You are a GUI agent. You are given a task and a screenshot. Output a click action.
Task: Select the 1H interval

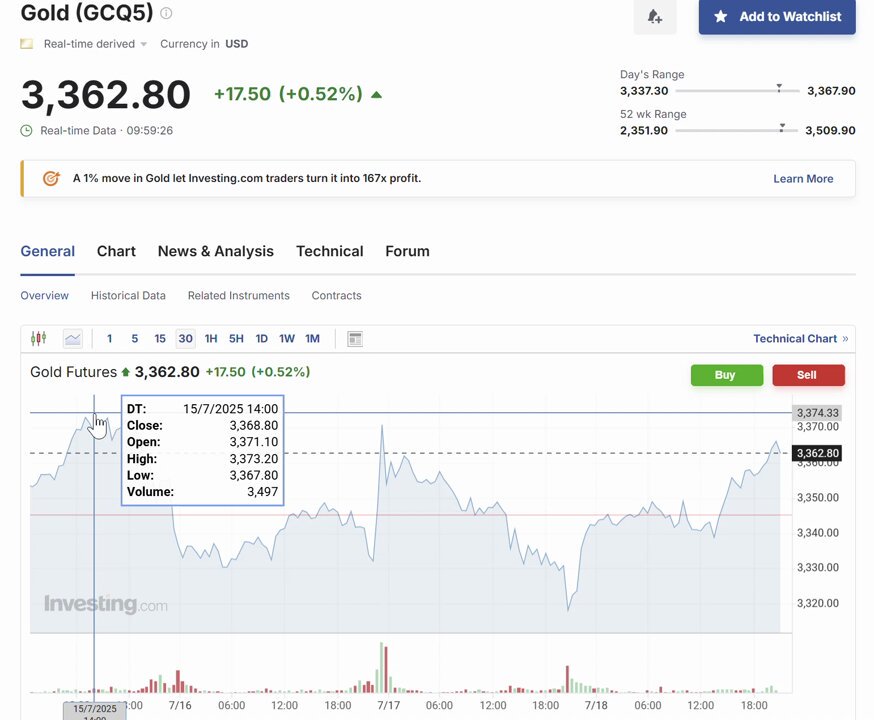point(211,339)
